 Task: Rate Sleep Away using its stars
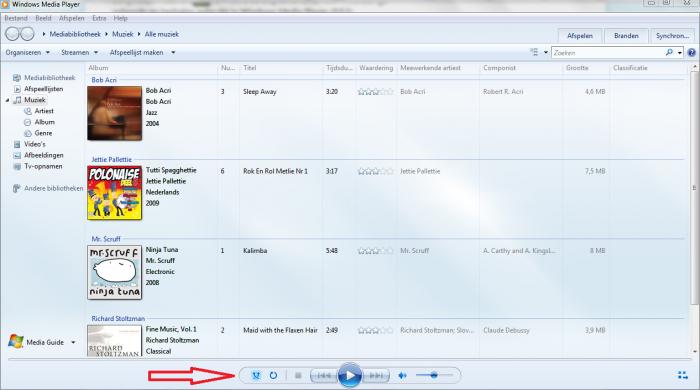tap(375, 91)
